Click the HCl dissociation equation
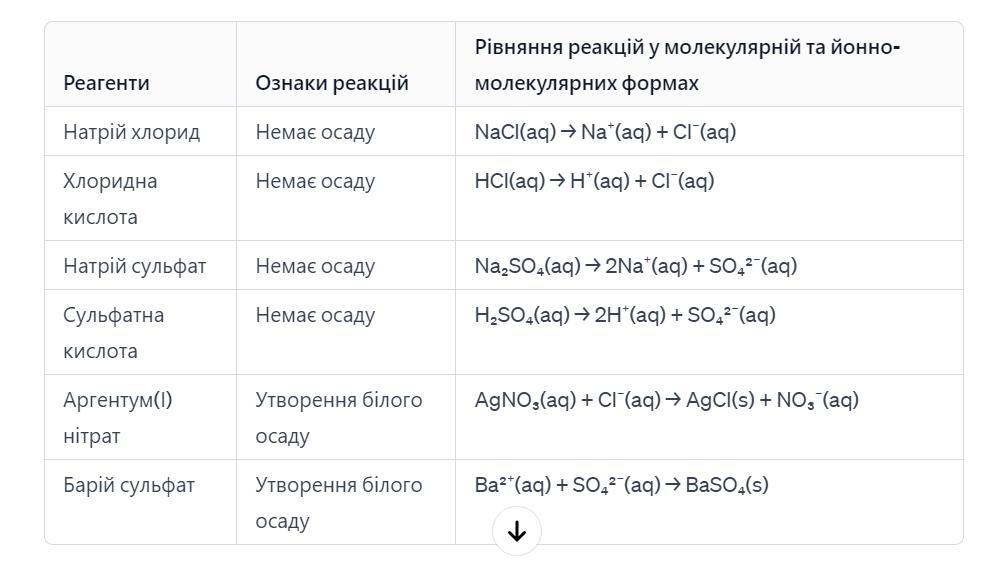Screen dimensions: 1000x565 pos(594,181)
